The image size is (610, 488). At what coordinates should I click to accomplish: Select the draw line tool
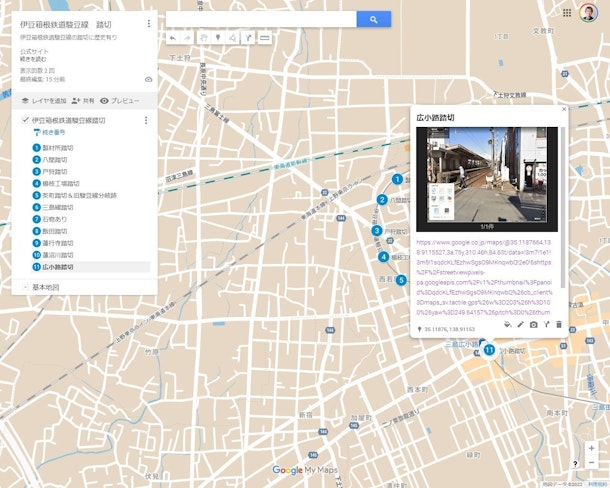click(x=232, y=37)
